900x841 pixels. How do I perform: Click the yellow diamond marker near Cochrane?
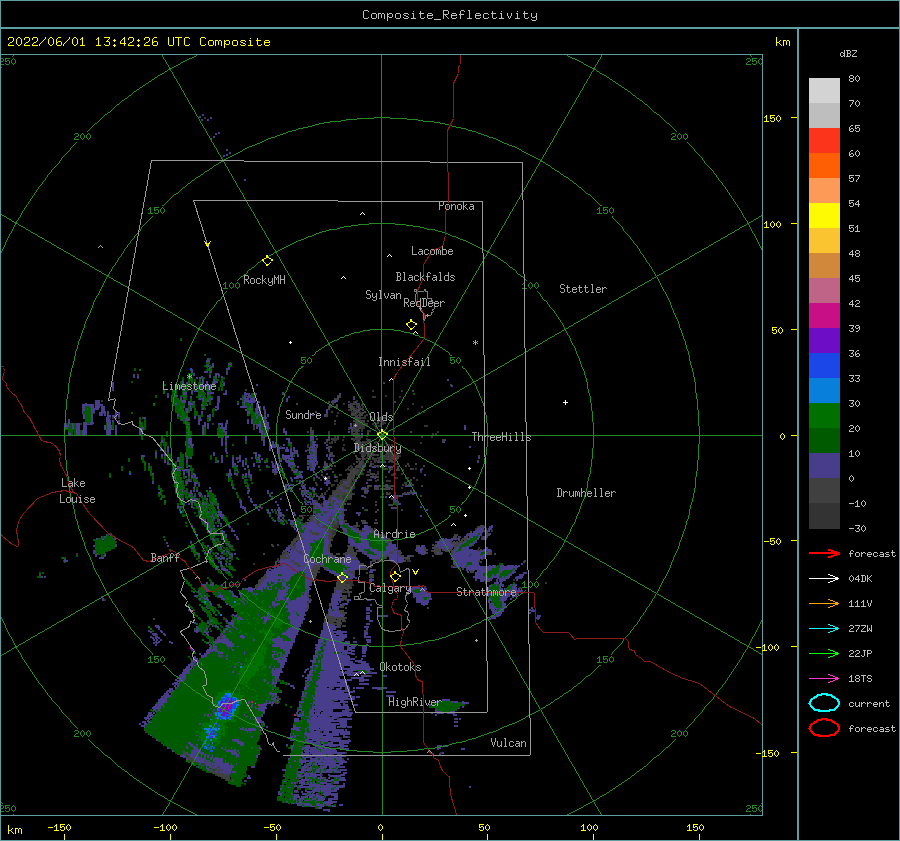[342, 578]
